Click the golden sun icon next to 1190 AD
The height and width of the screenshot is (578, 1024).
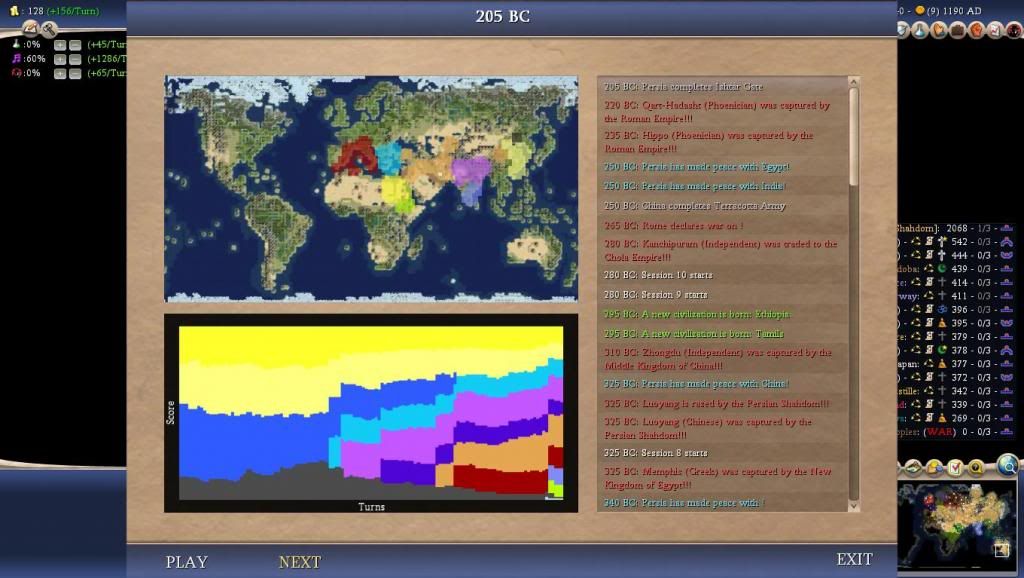pos(920,10)
